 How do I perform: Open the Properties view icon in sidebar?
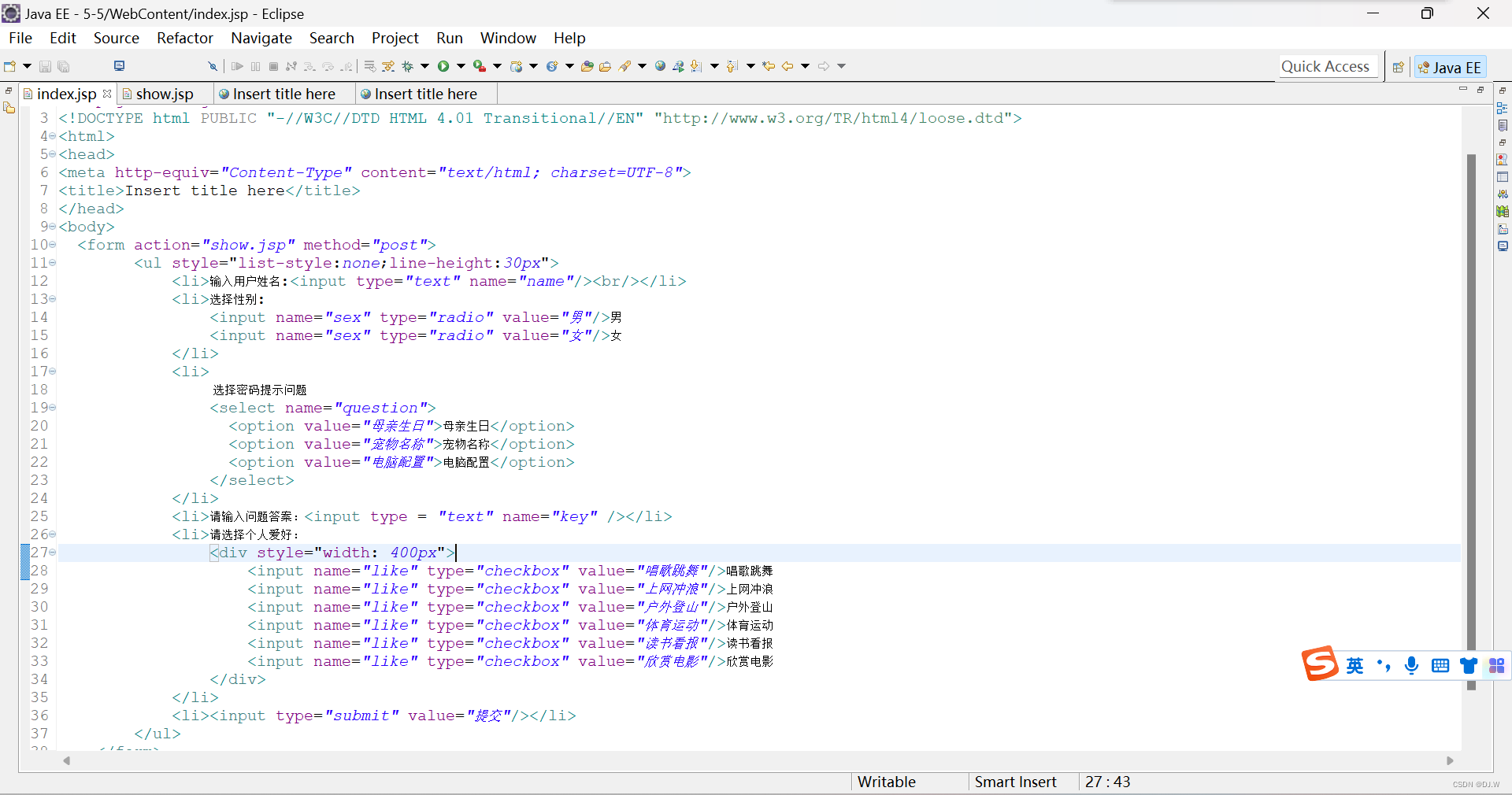[1503, 177]
